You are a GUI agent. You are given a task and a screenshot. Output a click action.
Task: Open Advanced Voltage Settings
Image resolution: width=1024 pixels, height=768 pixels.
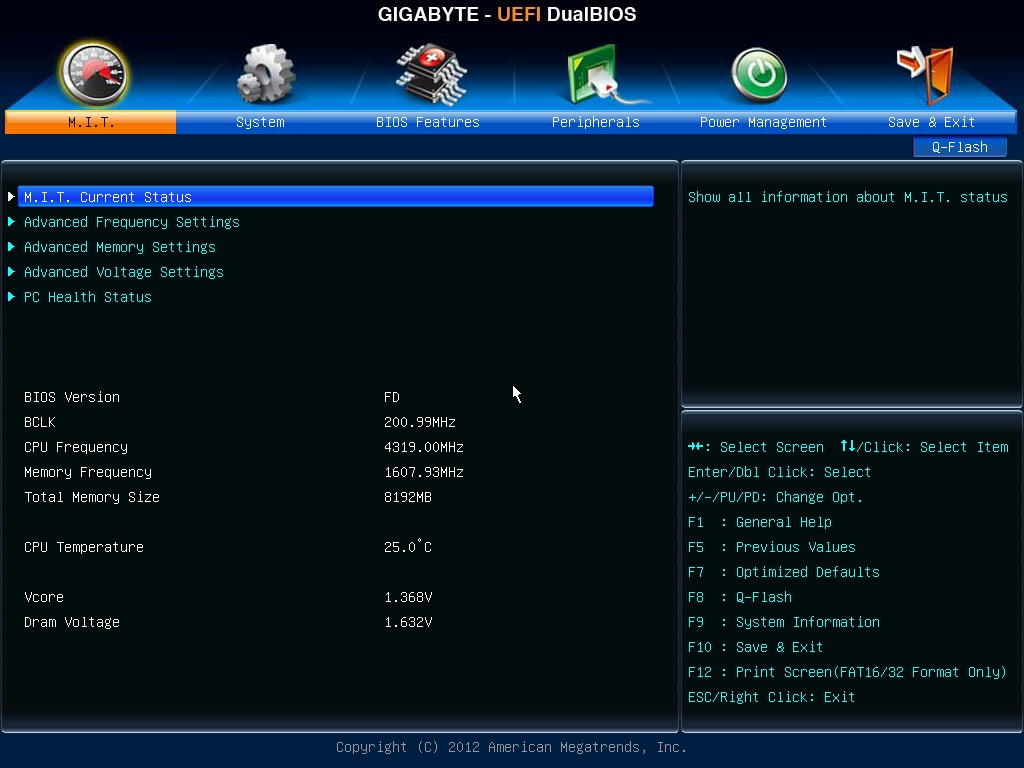coord(123,272)
